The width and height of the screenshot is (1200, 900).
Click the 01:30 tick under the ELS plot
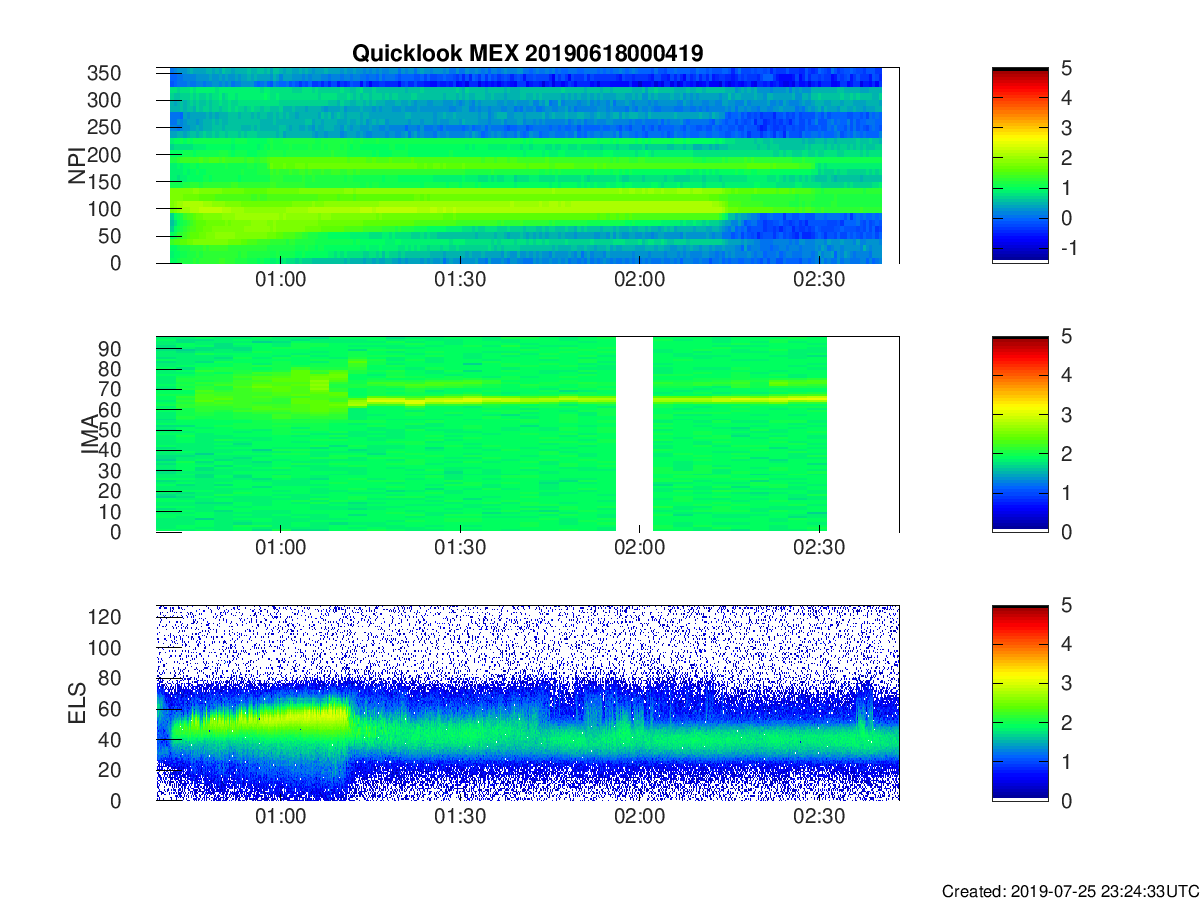pyautogui.click(x=460, y=818)
